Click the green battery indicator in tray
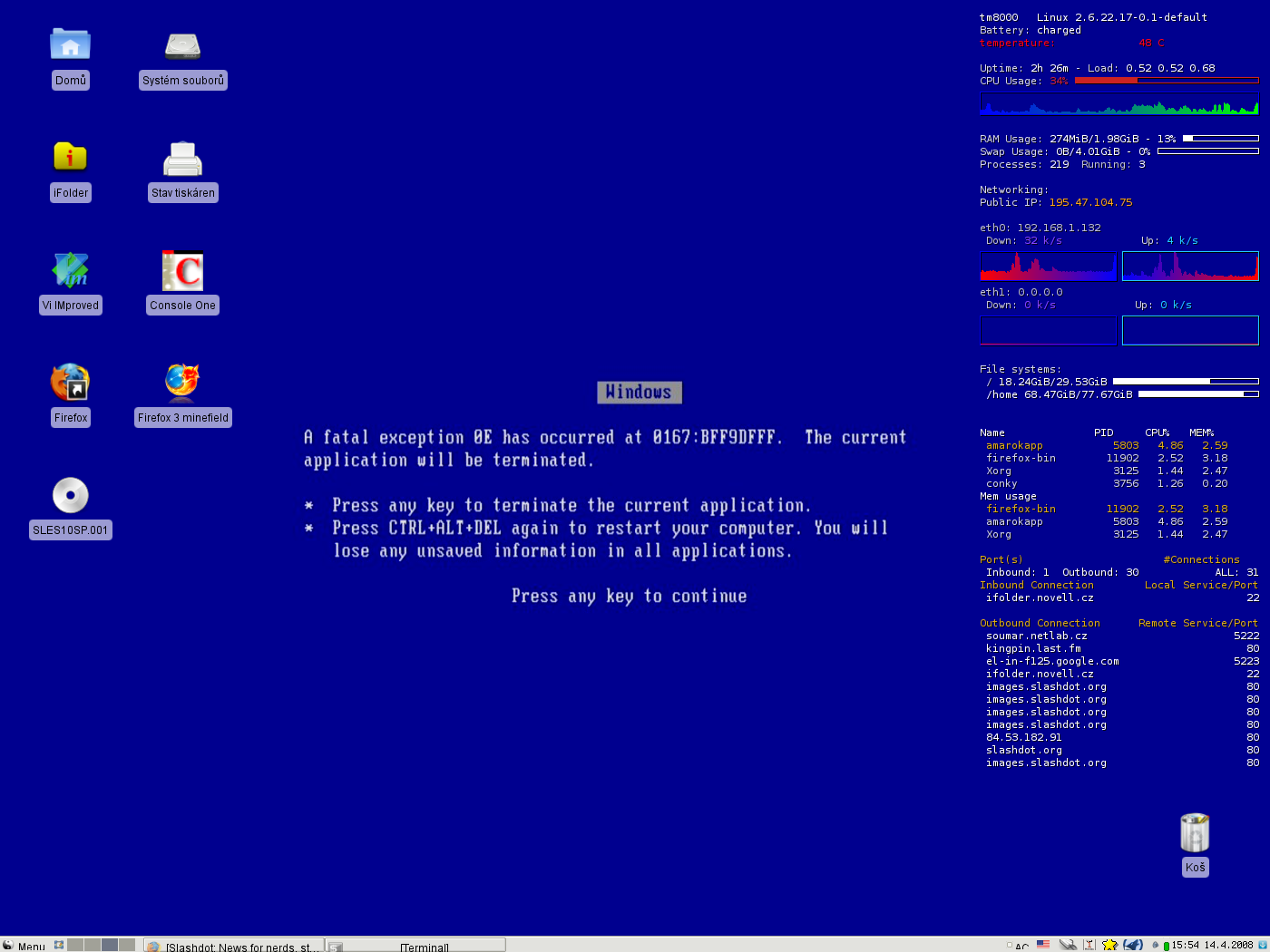Screen dimensions: 1270x952 (x=1167, y=946)
